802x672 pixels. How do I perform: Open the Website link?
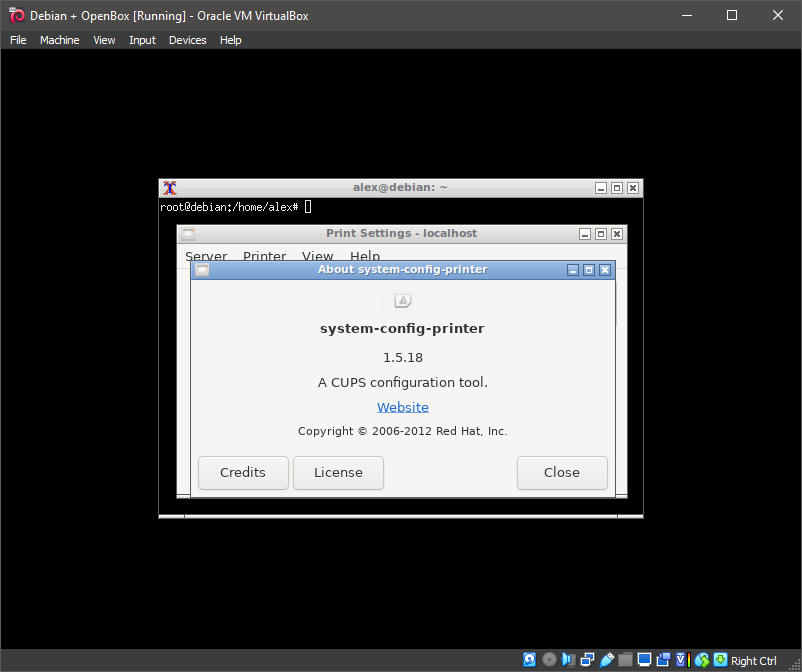click(402, 407)
